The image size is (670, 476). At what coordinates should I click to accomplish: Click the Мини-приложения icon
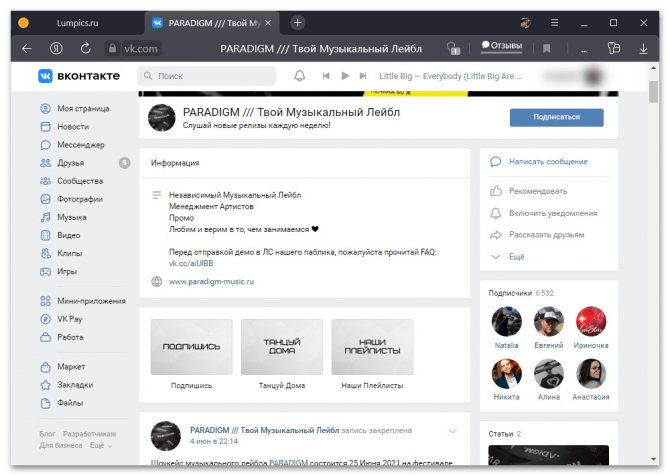45,301
